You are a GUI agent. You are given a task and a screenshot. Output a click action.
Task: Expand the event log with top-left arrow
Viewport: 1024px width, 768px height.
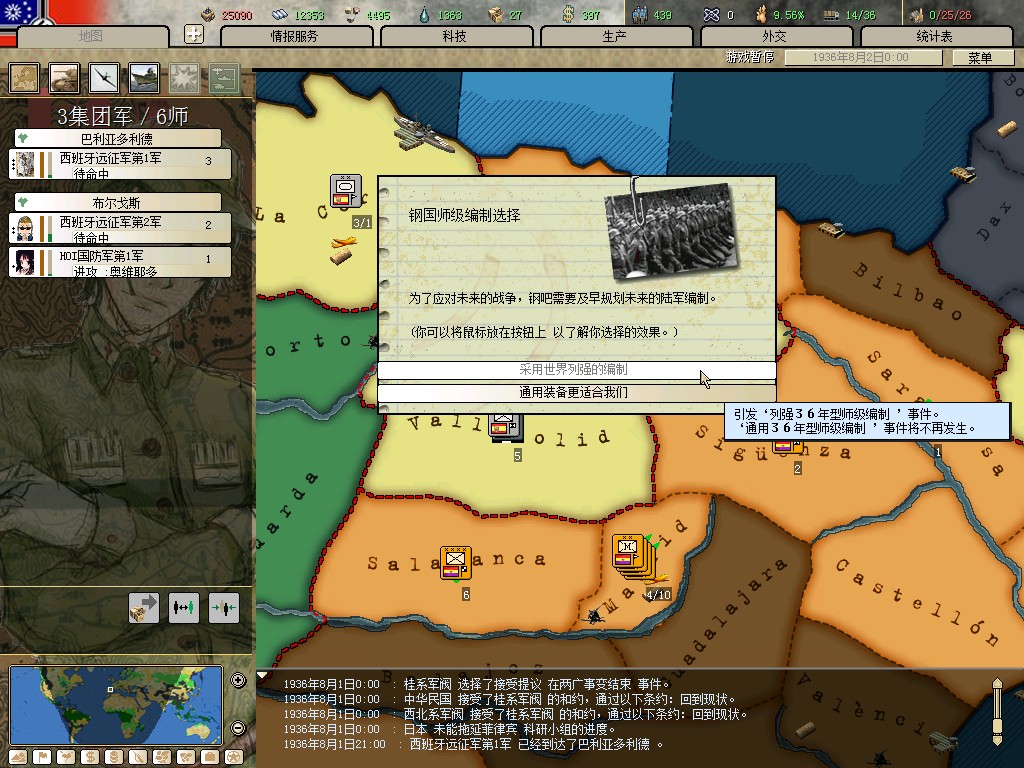(x=263, y=676)
